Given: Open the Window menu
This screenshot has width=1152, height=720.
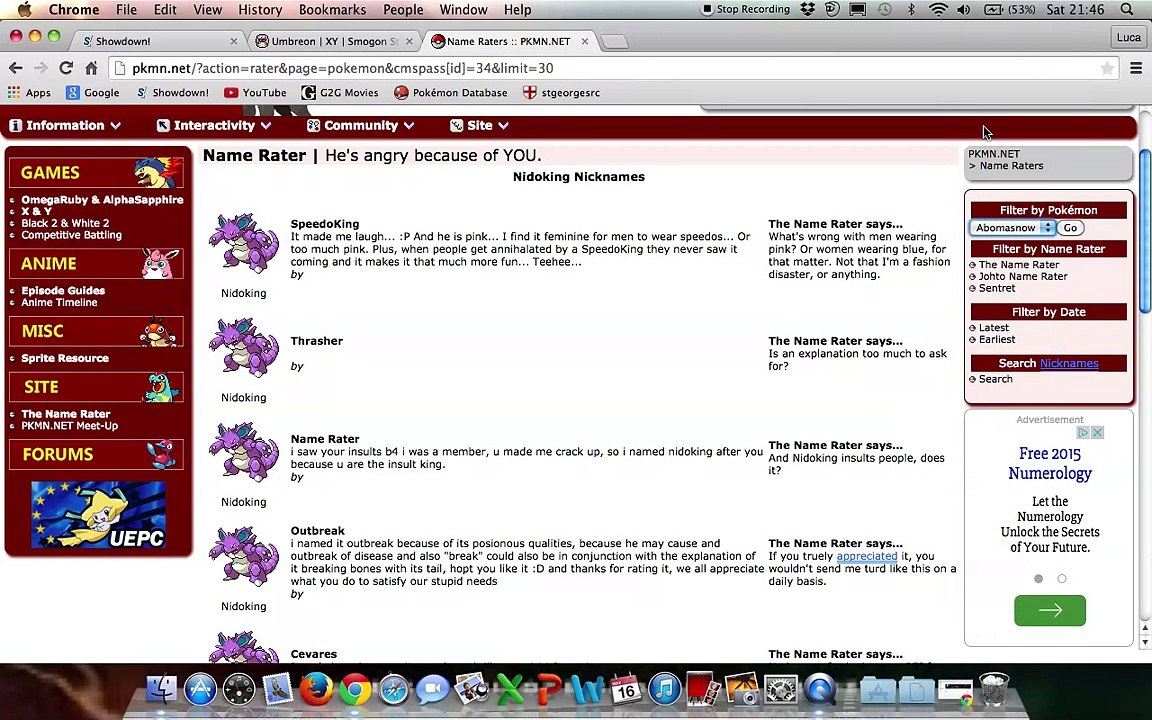Looking at the screenshot, I should coord(463,10).
